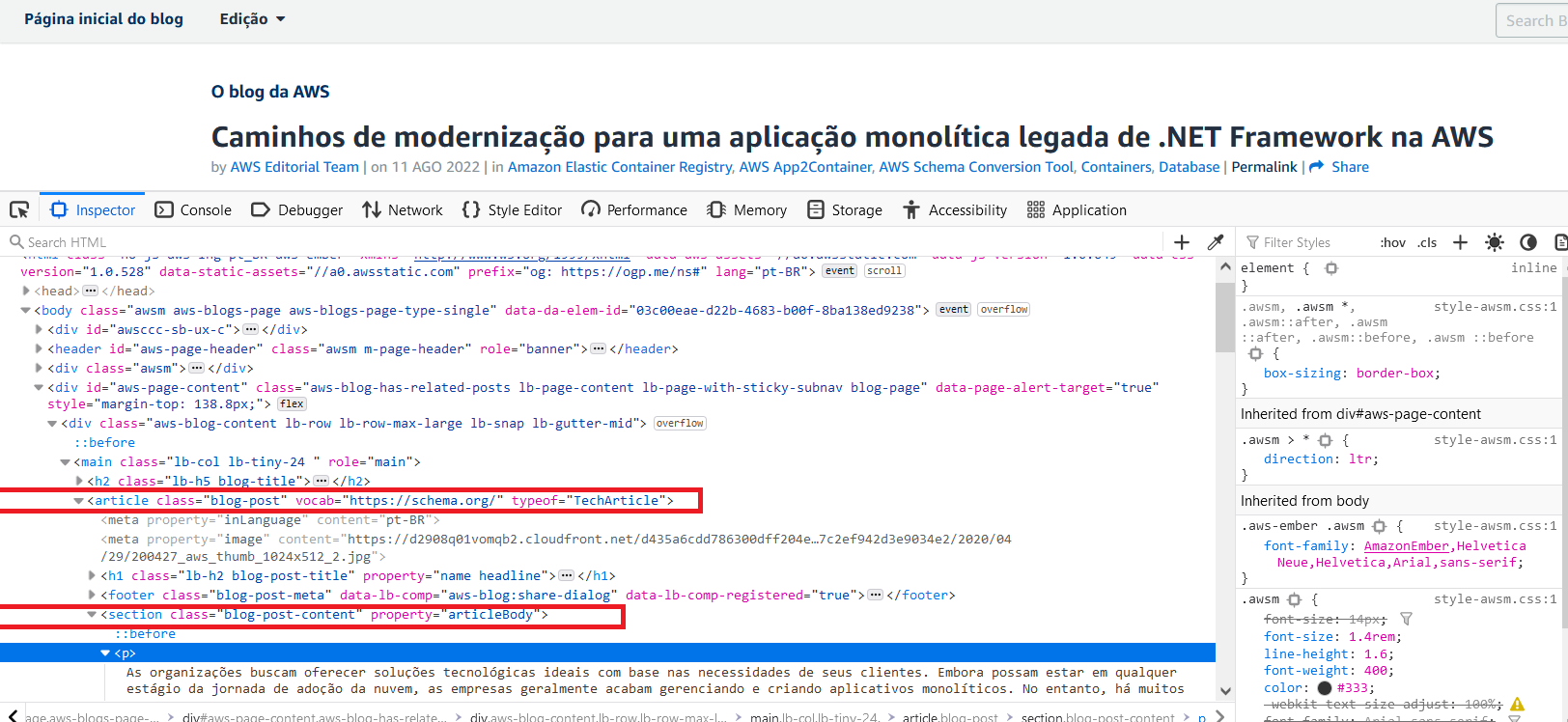Open the Accessibility tab
Viewport: 1568px width, 722px height.
955,209
